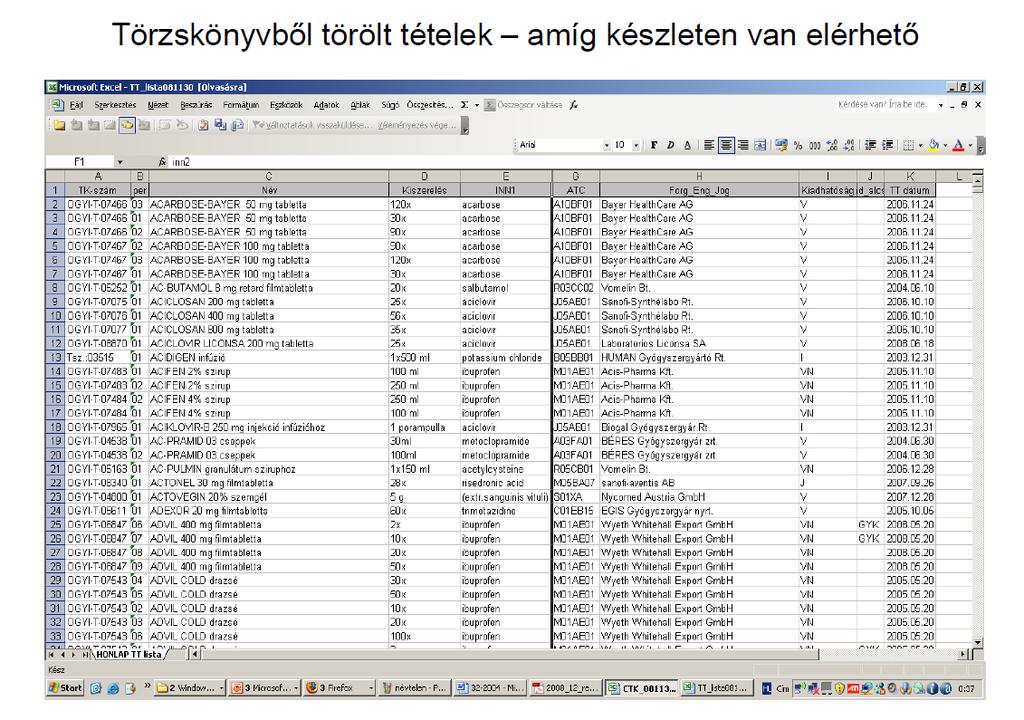Image resolution: width=1024 pixels, height=720 pixels.
Task: Expand the Name Box dropdown next to F1
Action: (x=120, y=162)
